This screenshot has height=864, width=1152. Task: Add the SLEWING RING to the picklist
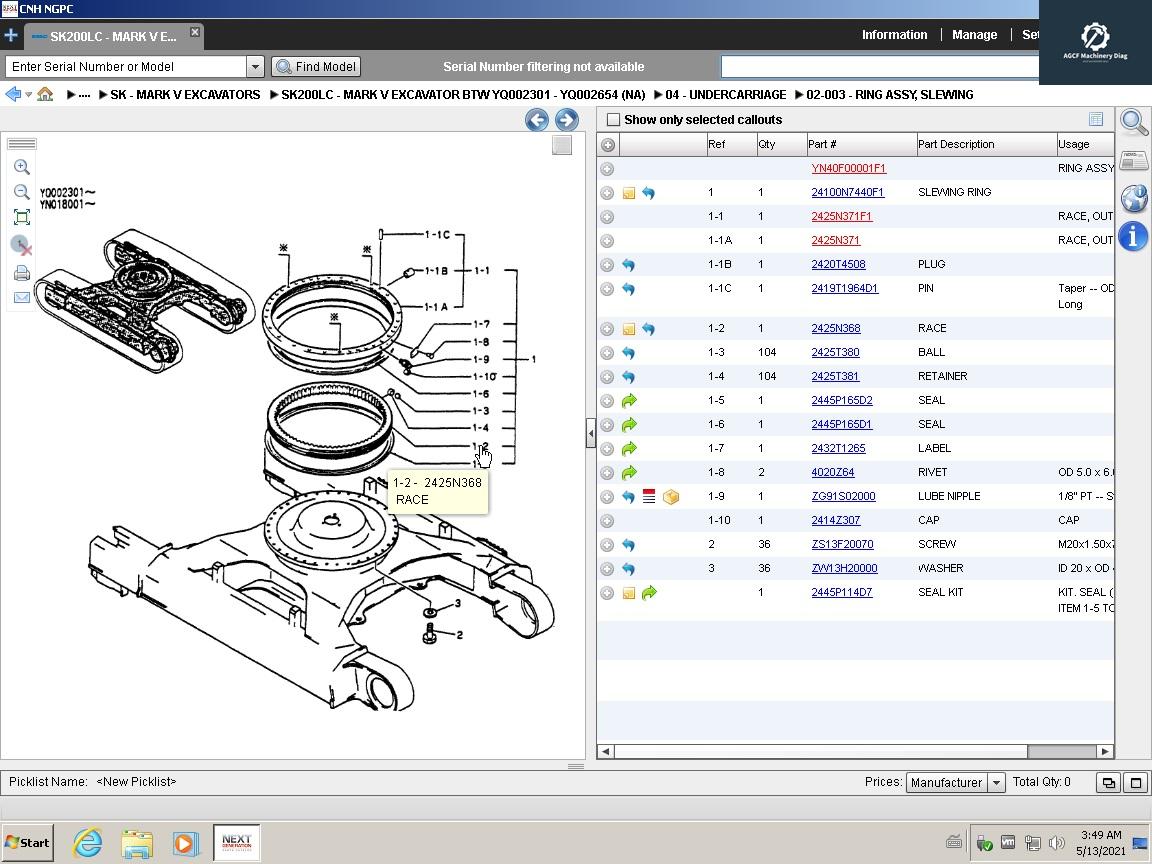point(607,192)
